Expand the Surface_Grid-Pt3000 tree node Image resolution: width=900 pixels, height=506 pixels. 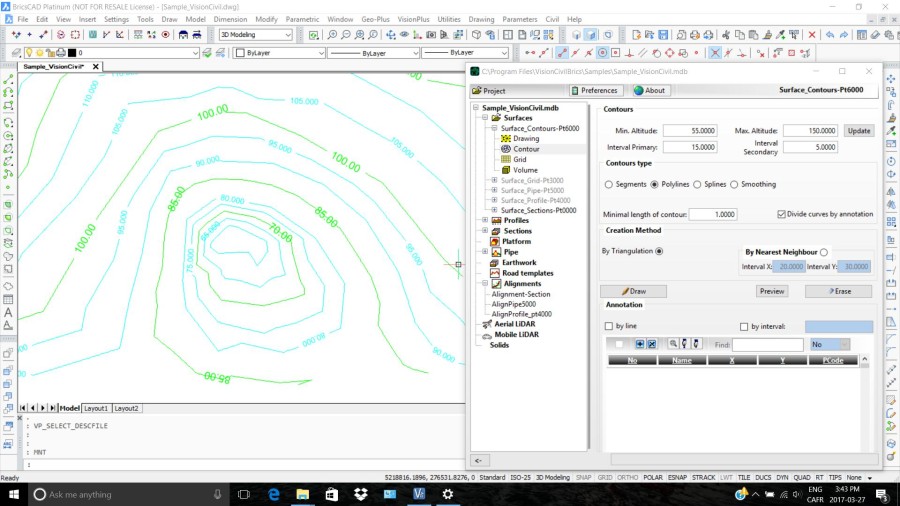pos(493,180)
